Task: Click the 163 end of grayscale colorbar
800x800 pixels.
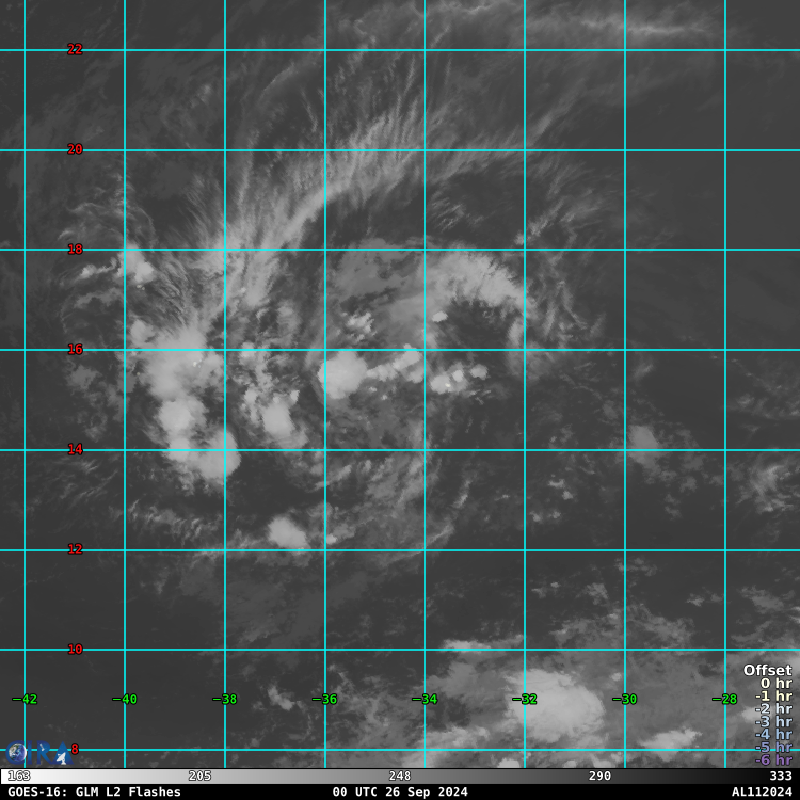Action: (x=19, y=776)
